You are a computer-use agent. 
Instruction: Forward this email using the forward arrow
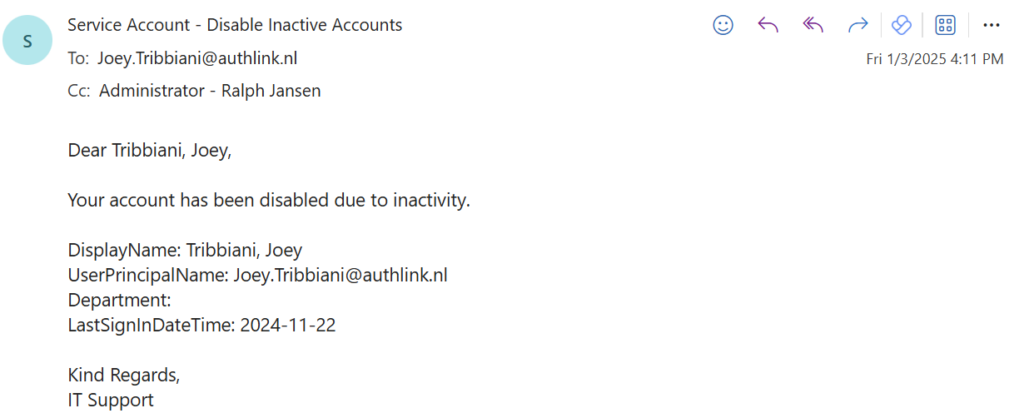pos(858,25)
